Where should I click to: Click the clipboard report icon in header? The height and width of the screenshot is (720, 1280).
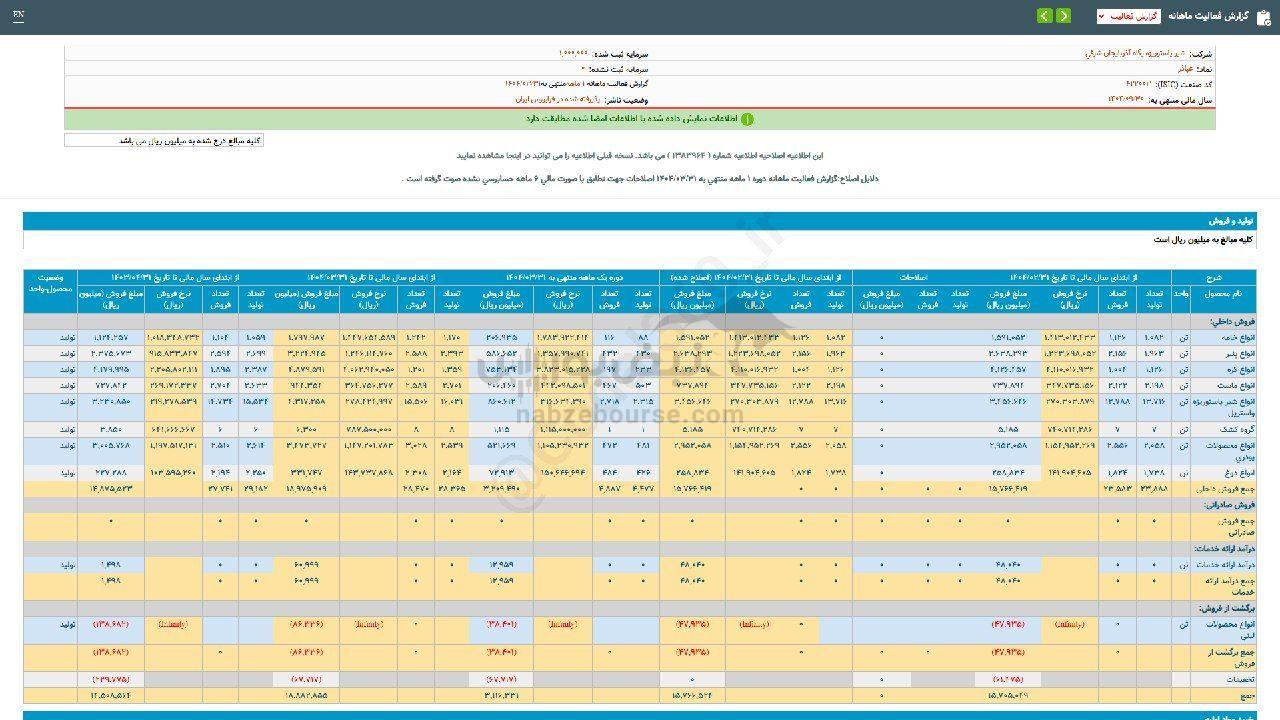tap(1264, 16)
